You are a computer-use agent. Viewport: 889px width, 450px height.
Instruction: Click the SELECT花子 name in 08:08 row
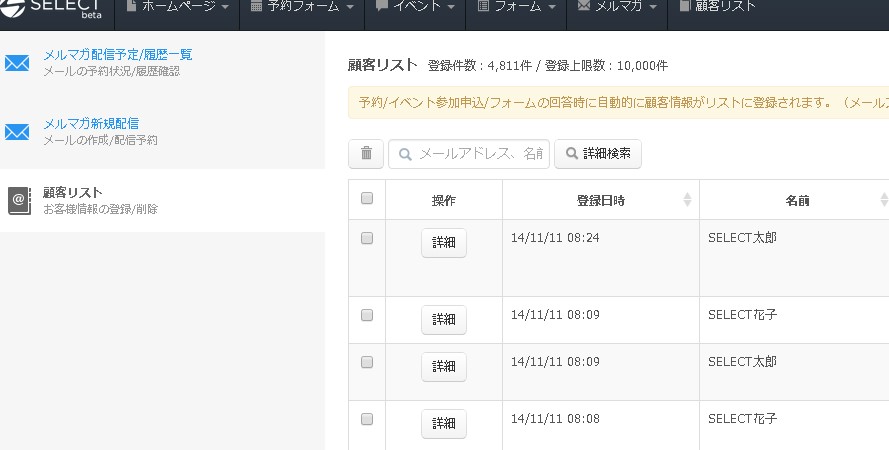(x=742, y=418)
